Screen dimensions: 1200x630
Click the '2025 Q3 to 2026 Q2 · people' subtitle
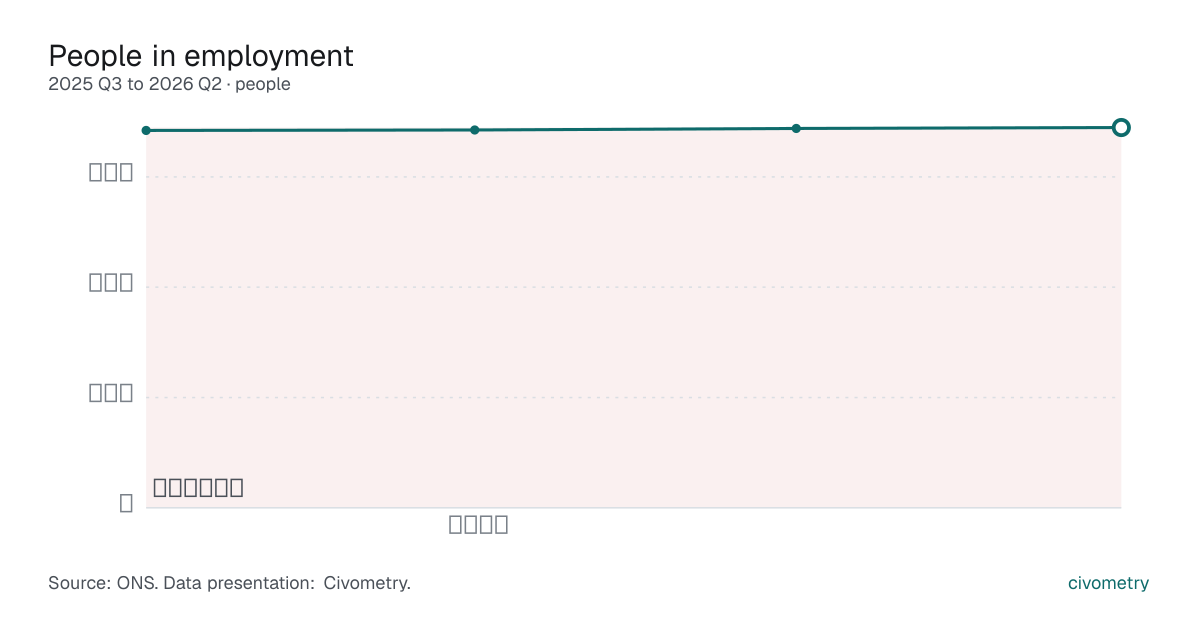tap(169, 84)
